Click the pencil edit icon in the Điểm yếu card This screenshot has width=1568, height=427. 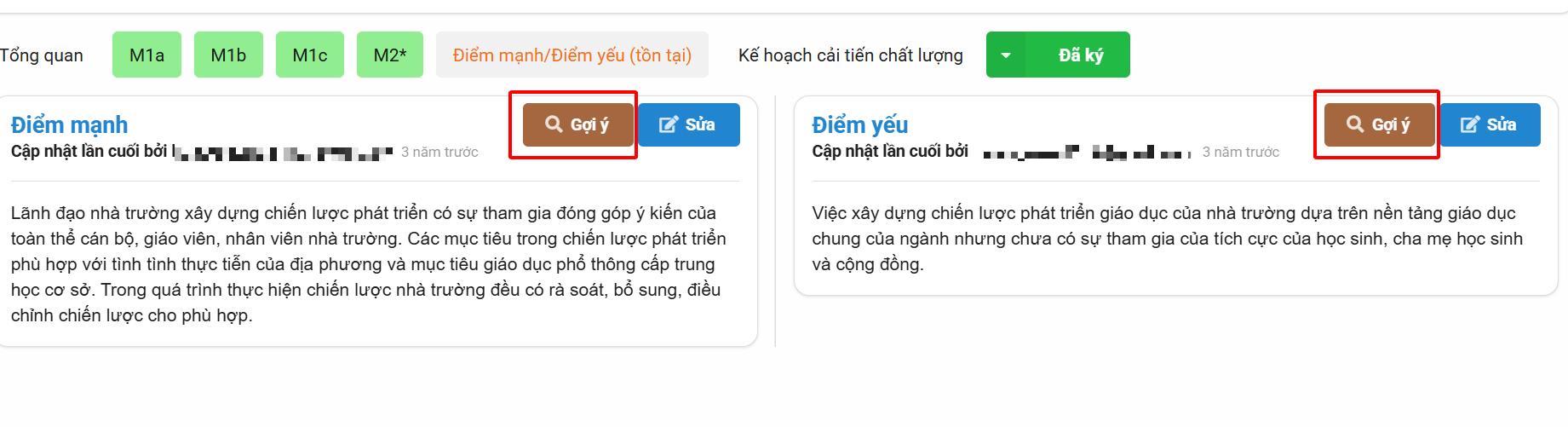point(1470,124)
